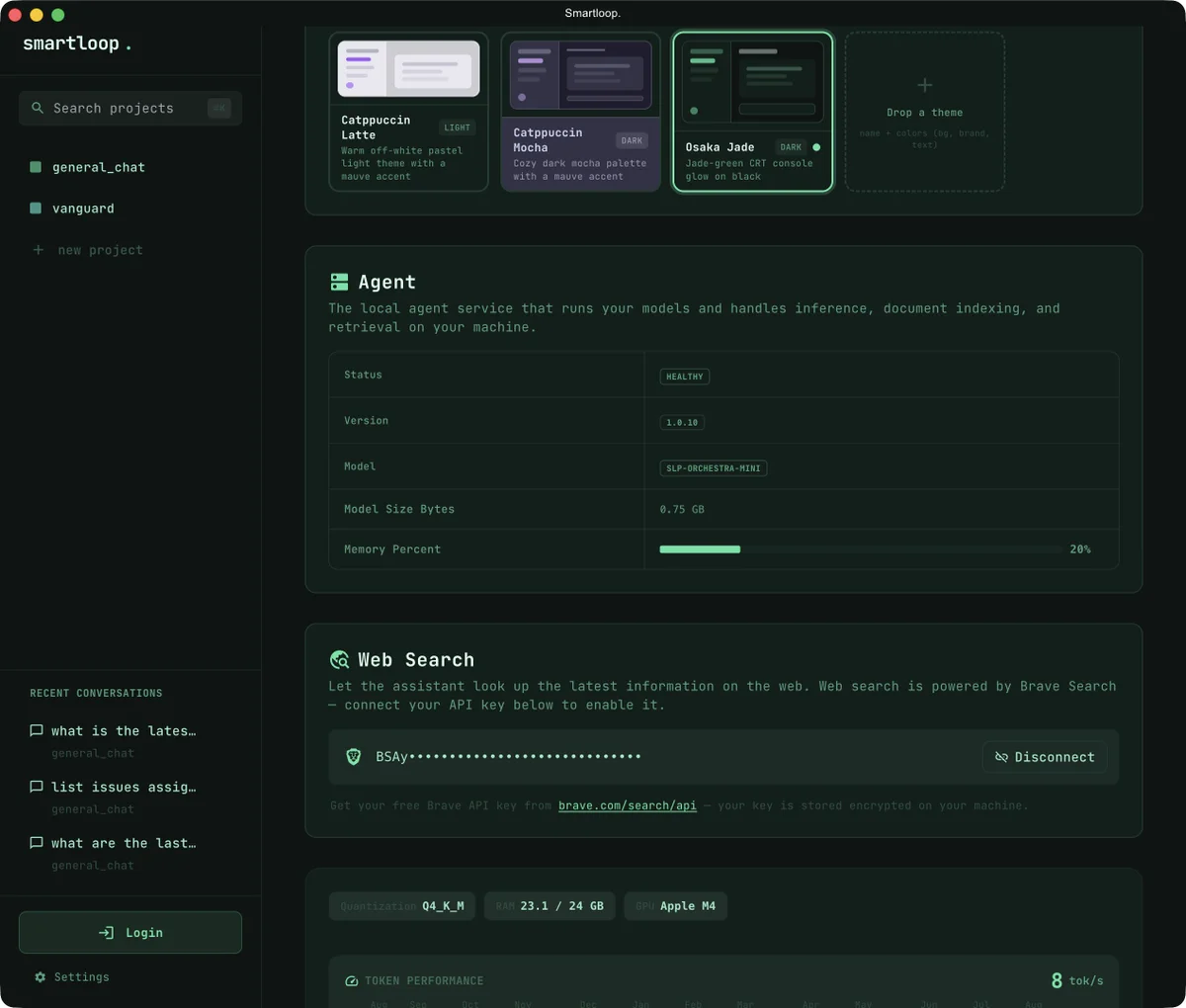Viewport: 1186px width, 1008px height.
Task: Click the chat bubble icon for 'list issues assig…'
Action: point(37,788)
